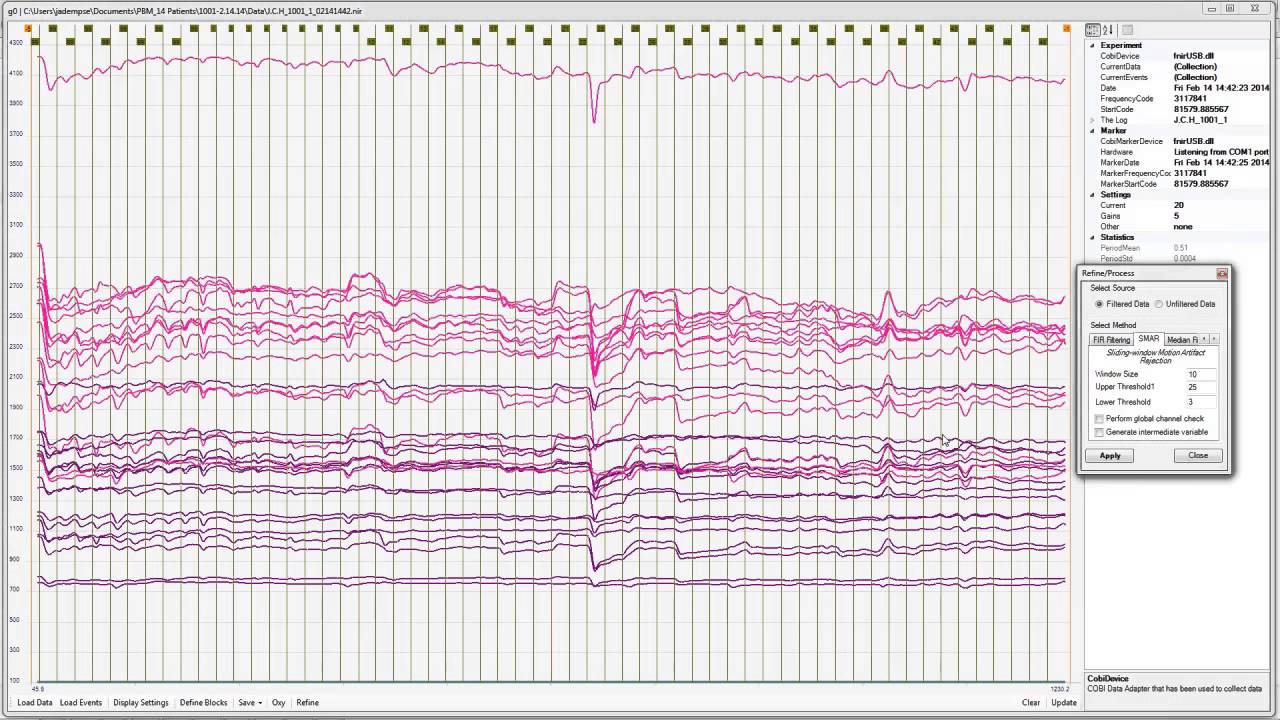Click the Apply button

1110,456
